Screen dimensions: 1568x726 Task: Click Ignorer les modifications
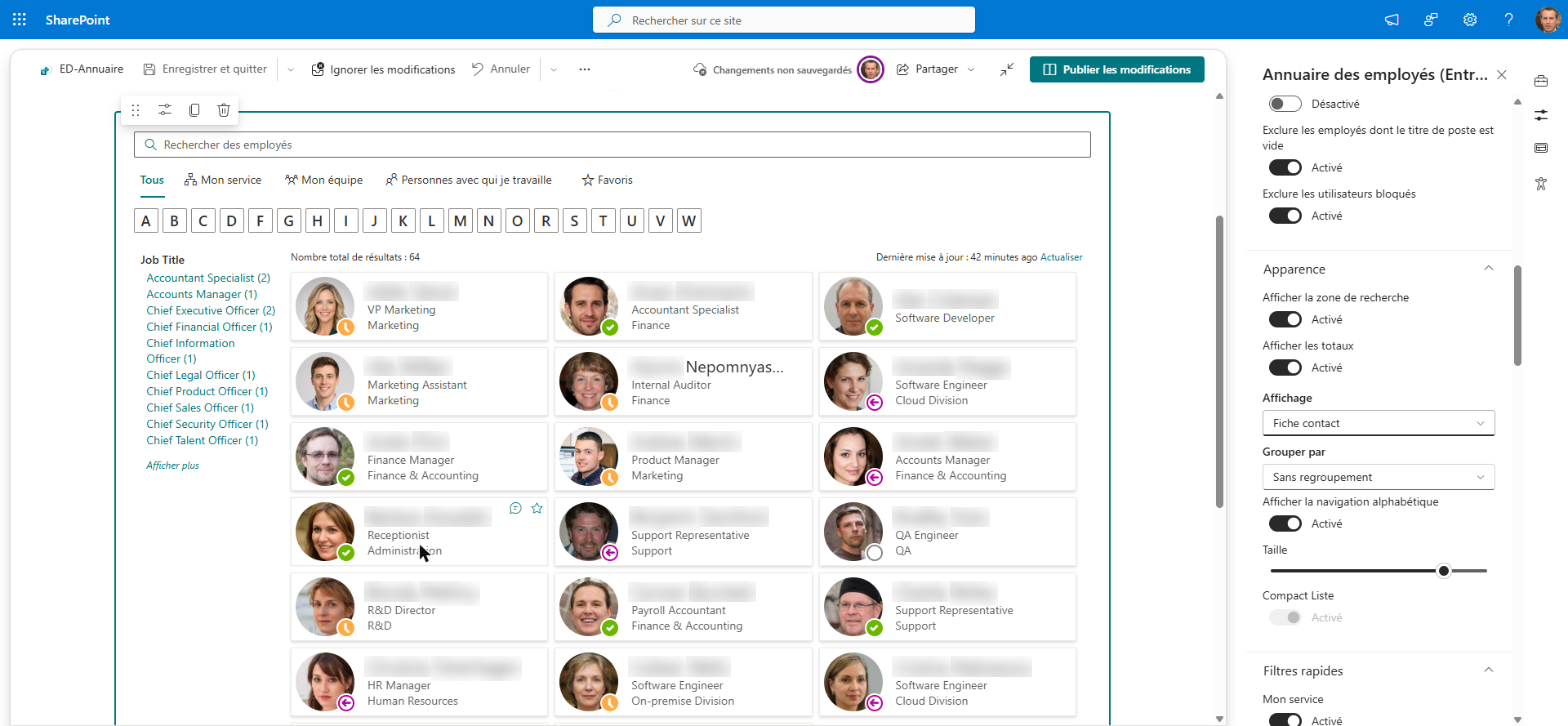(x=383, y=69)
